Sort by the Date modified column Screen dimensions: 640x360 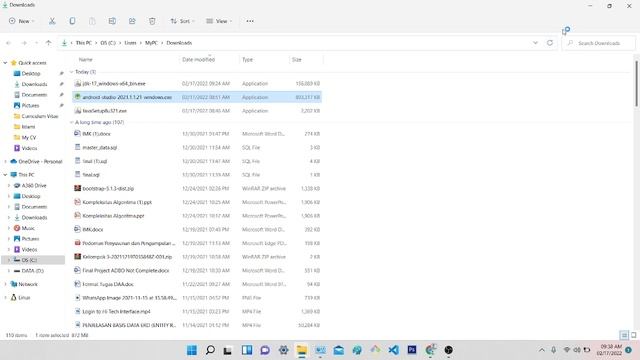[x=198, y=60]
